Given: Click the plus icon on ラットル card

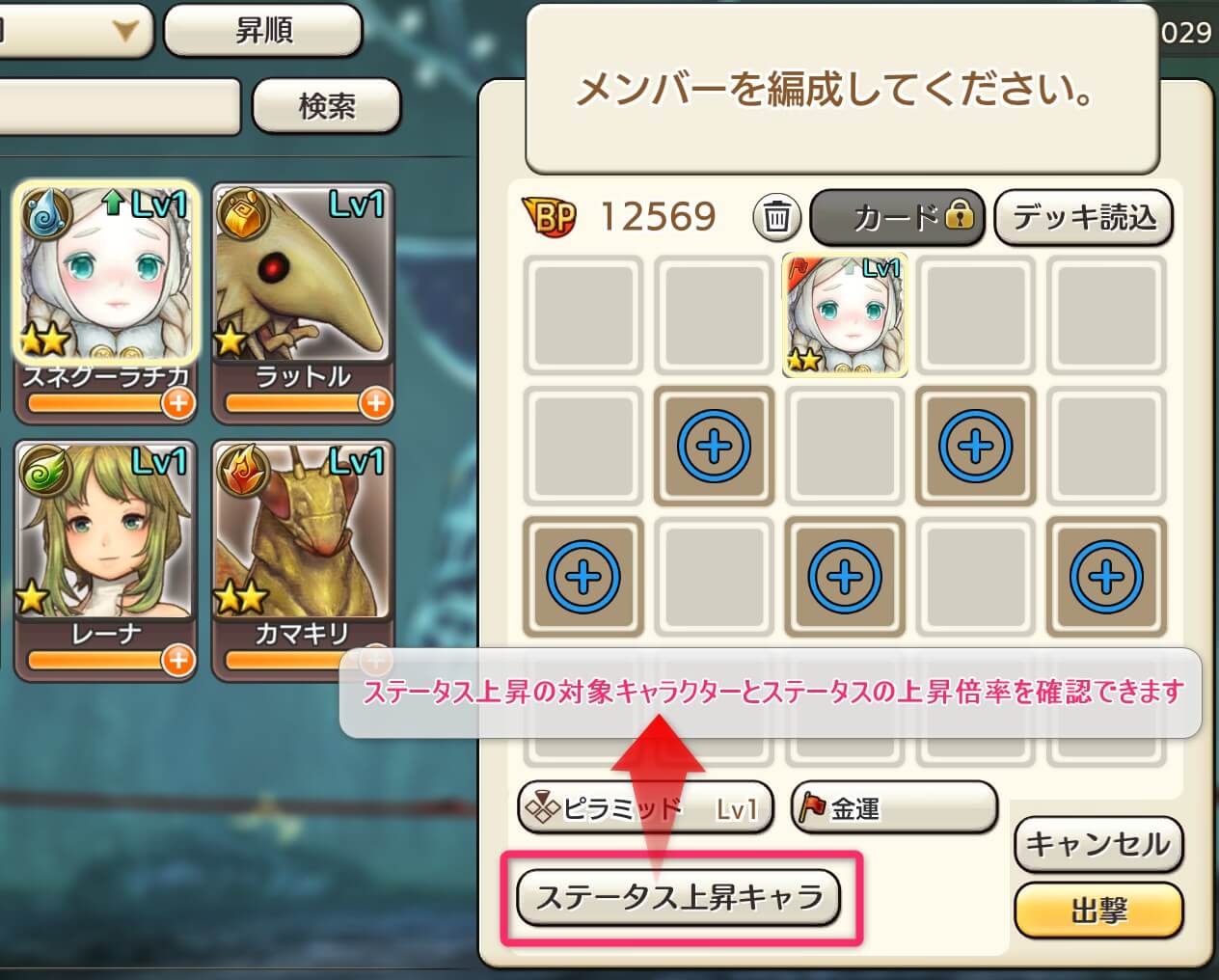Looking at the screenshot, I should [375, 402].
